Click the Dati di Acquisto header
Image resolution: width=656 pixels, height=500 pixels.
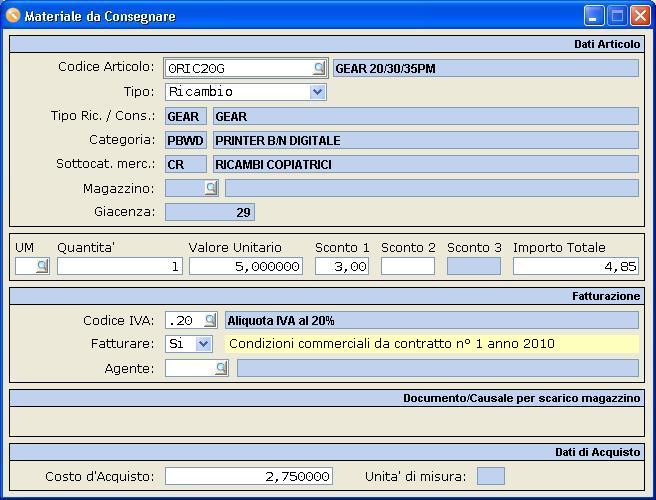[327, 452]
